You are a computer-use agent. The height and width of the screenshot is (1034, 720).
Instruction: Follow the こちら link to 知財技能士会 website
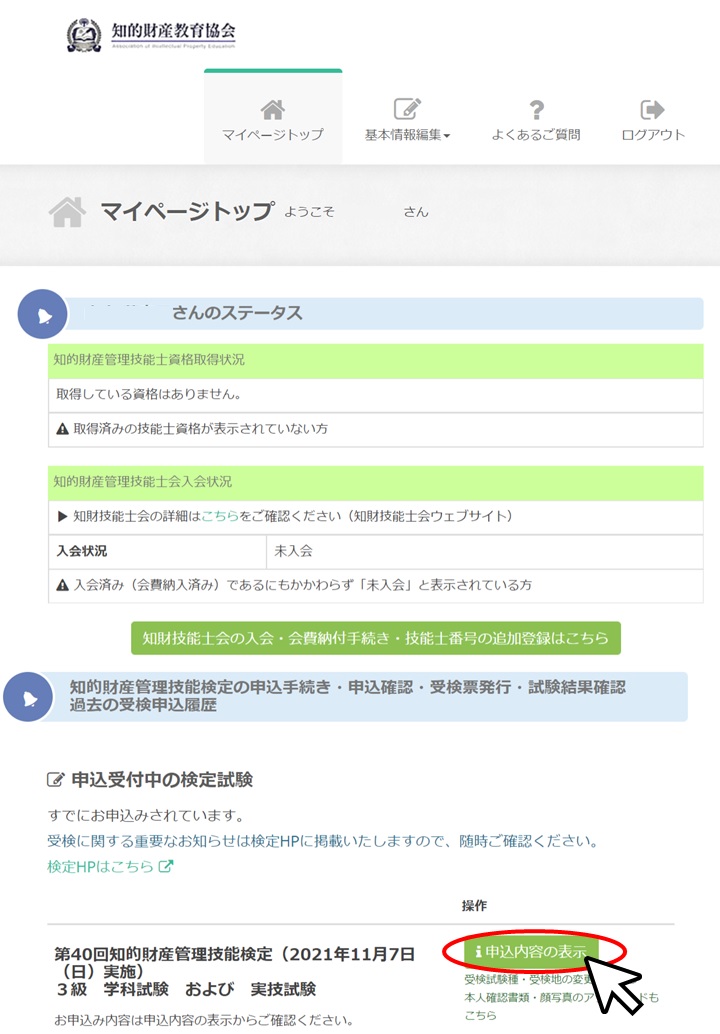coord(220,516)
